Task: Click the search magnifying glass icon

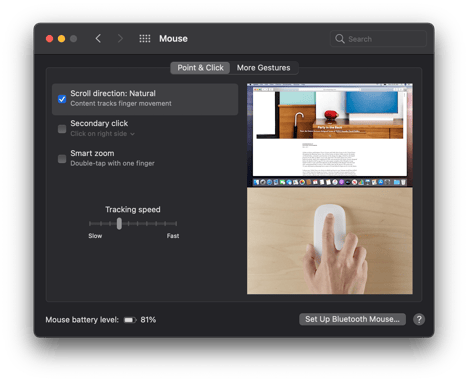Action: tap(340, 39)
